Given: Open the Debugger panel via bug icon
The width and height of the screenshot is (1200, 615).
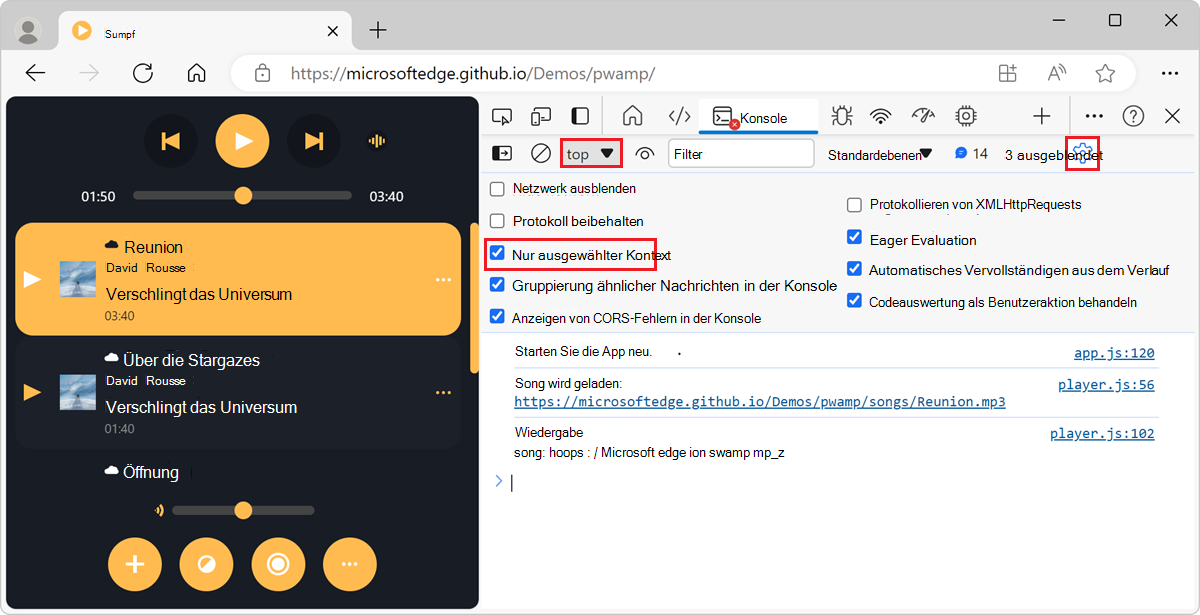Looking at the screenshot, I should point(841,116).
